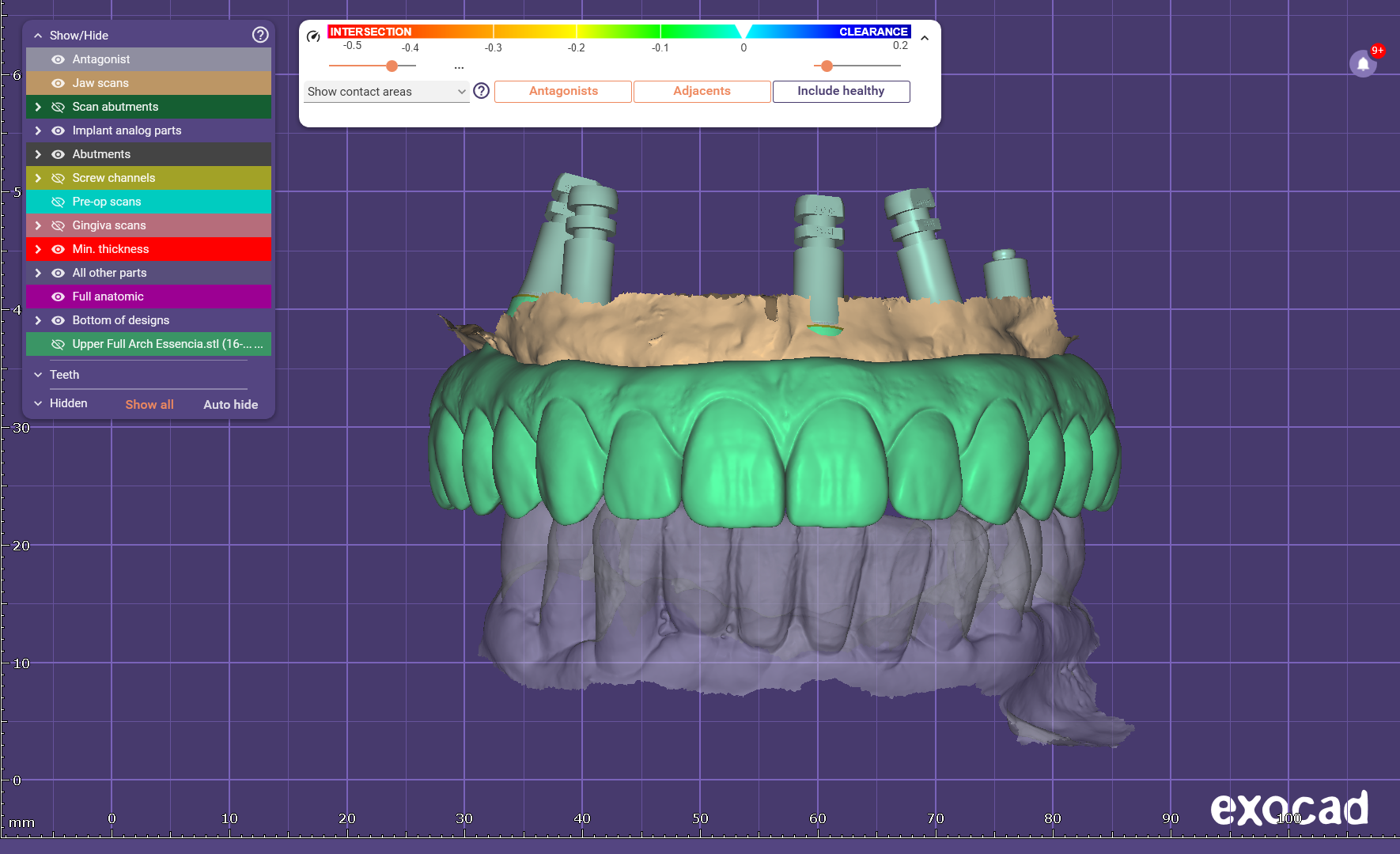The height and width of the screenshot is (854, 1400).
Task: Click the Show all link
Action: tap(149, 404)
